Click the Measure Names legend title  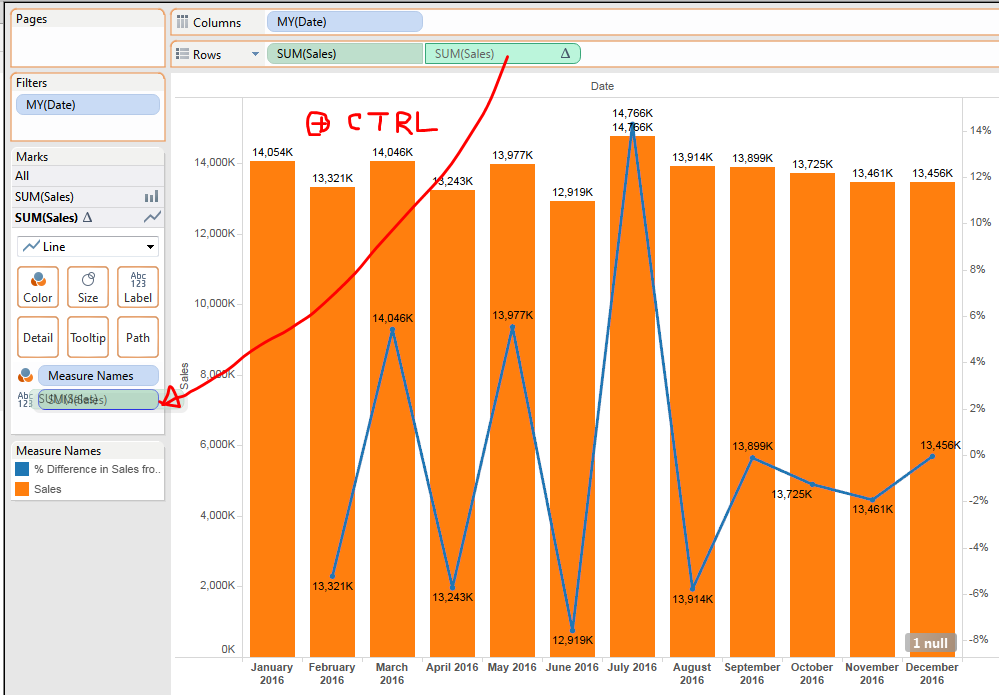(59, 450)
